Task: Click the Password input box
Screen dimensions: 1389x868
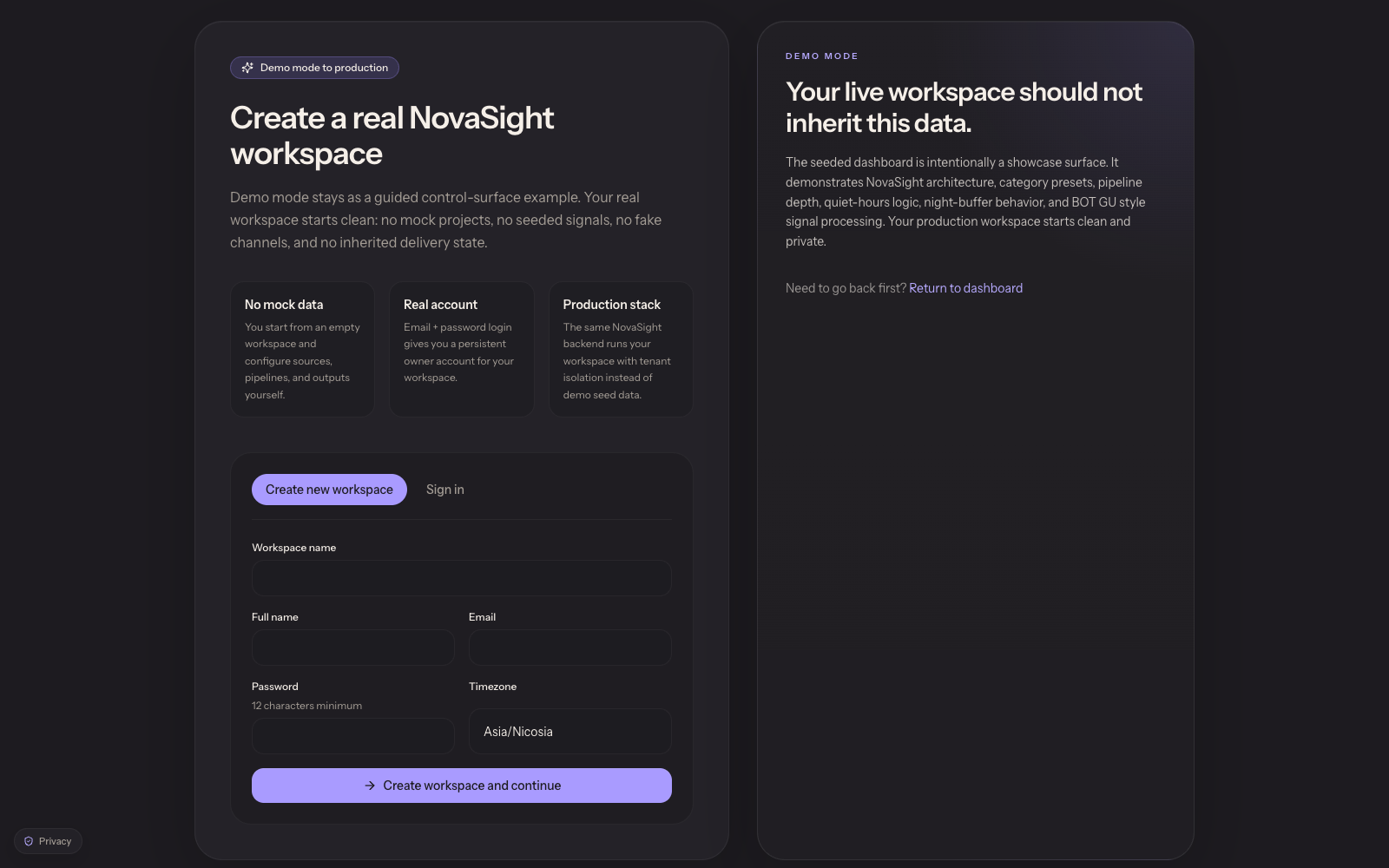Action: point(353,736)
